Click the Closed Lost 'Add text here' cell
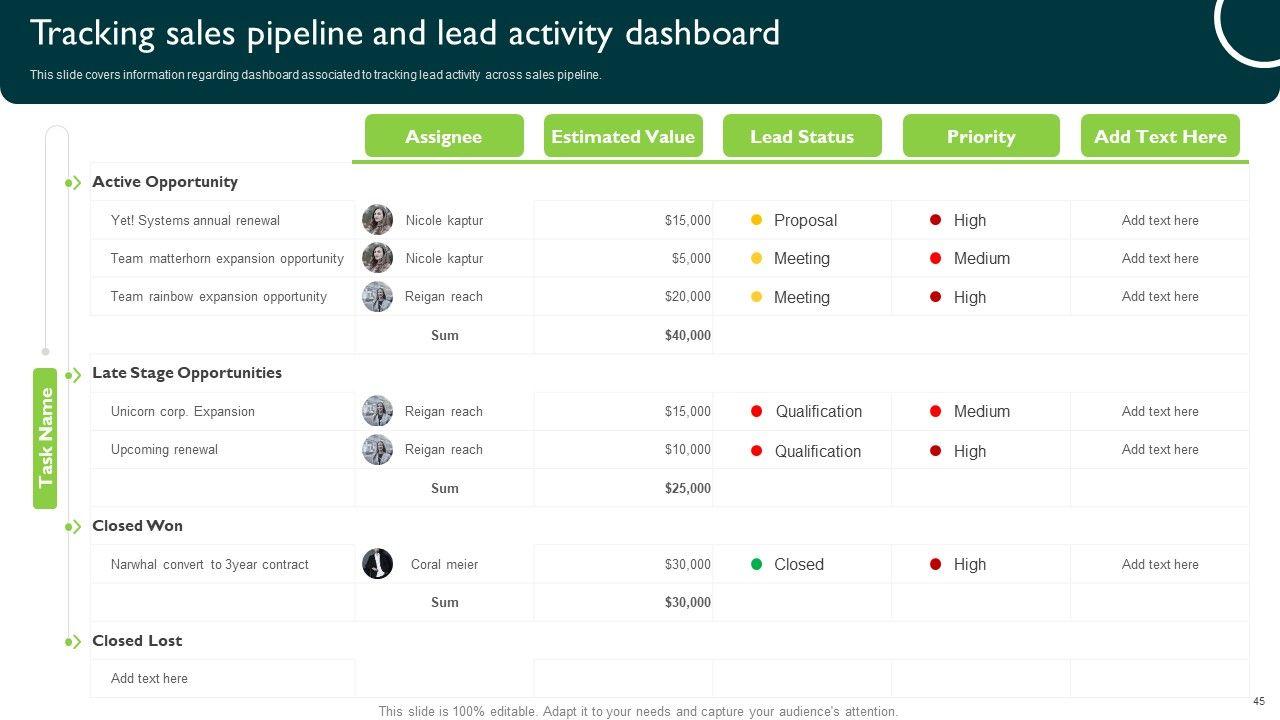1280x720 pixels. 149,678
